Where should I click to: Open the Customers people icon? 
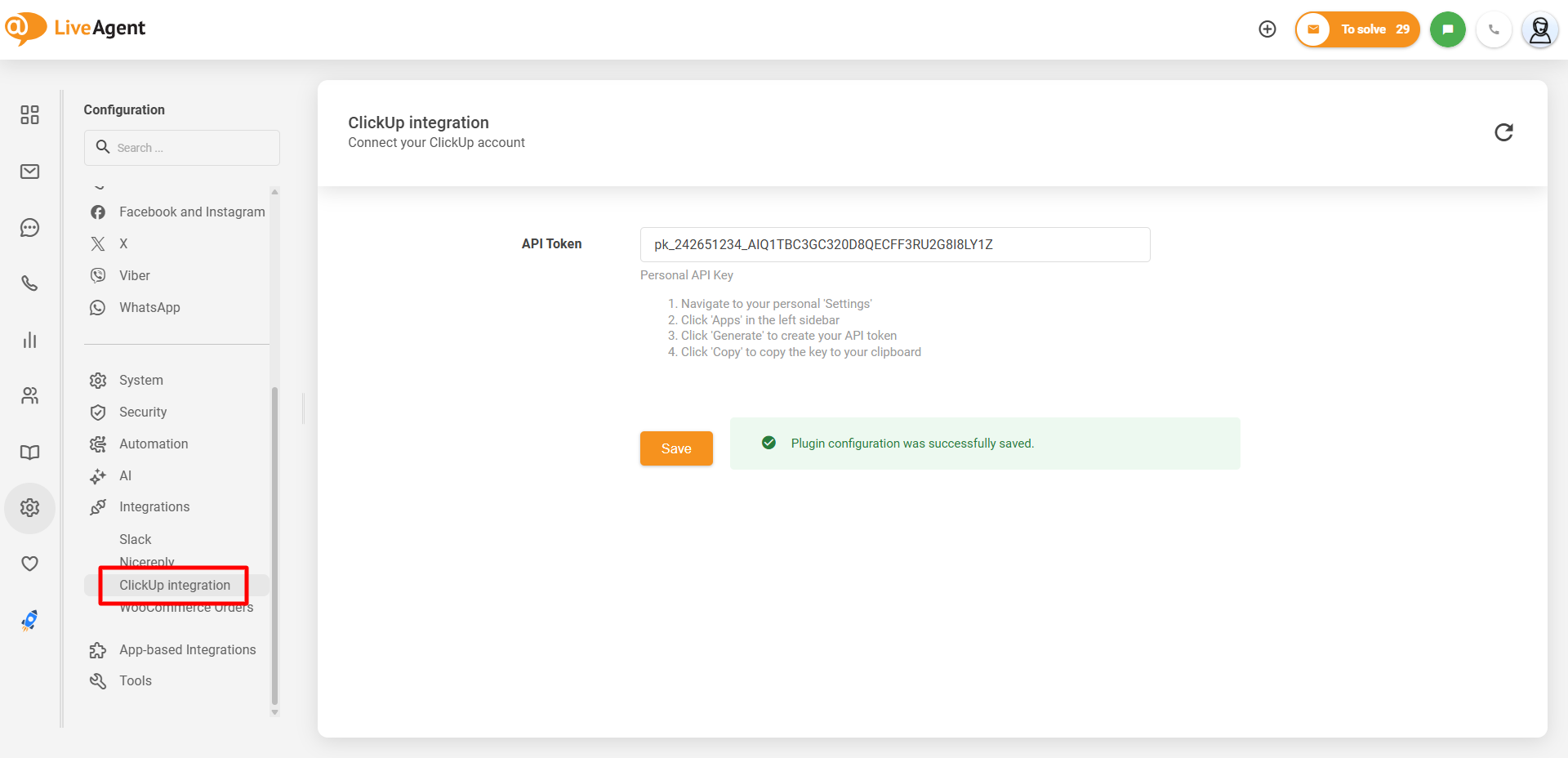click(x=29, y=396)
